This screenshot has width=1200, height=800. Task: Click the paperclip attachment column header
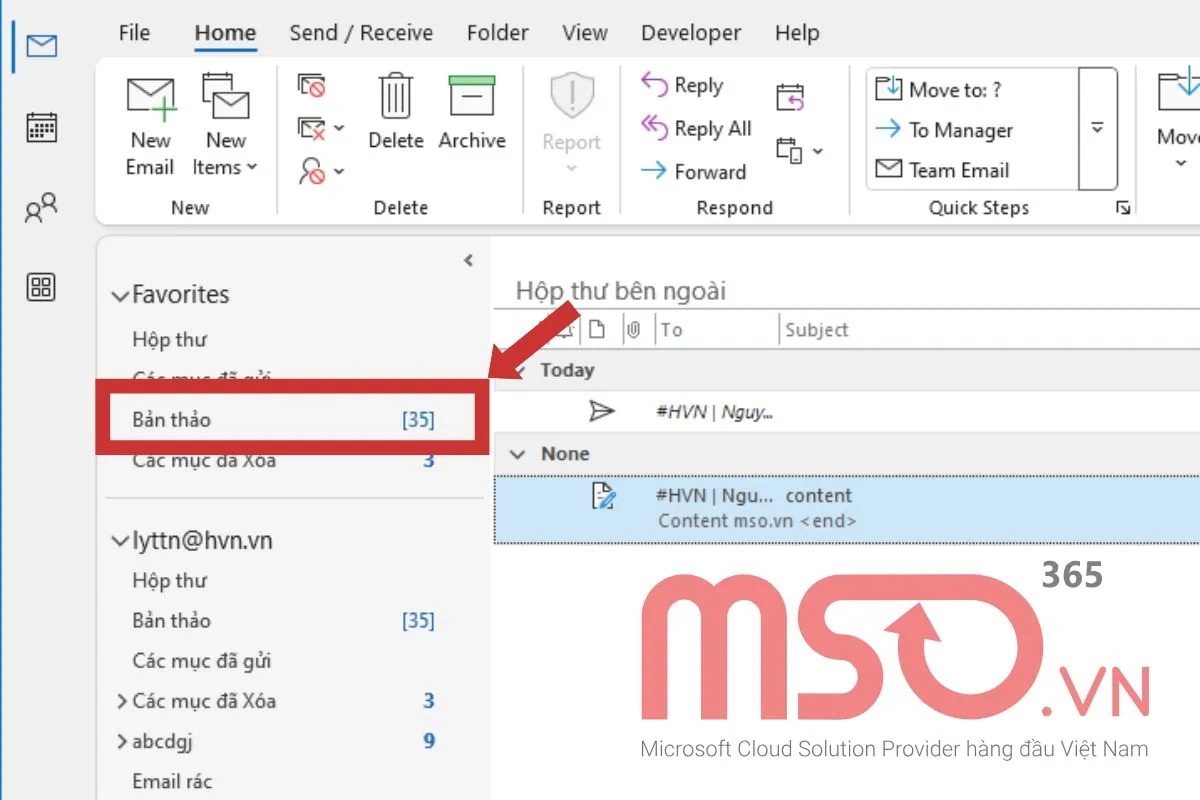click(634, 329)
